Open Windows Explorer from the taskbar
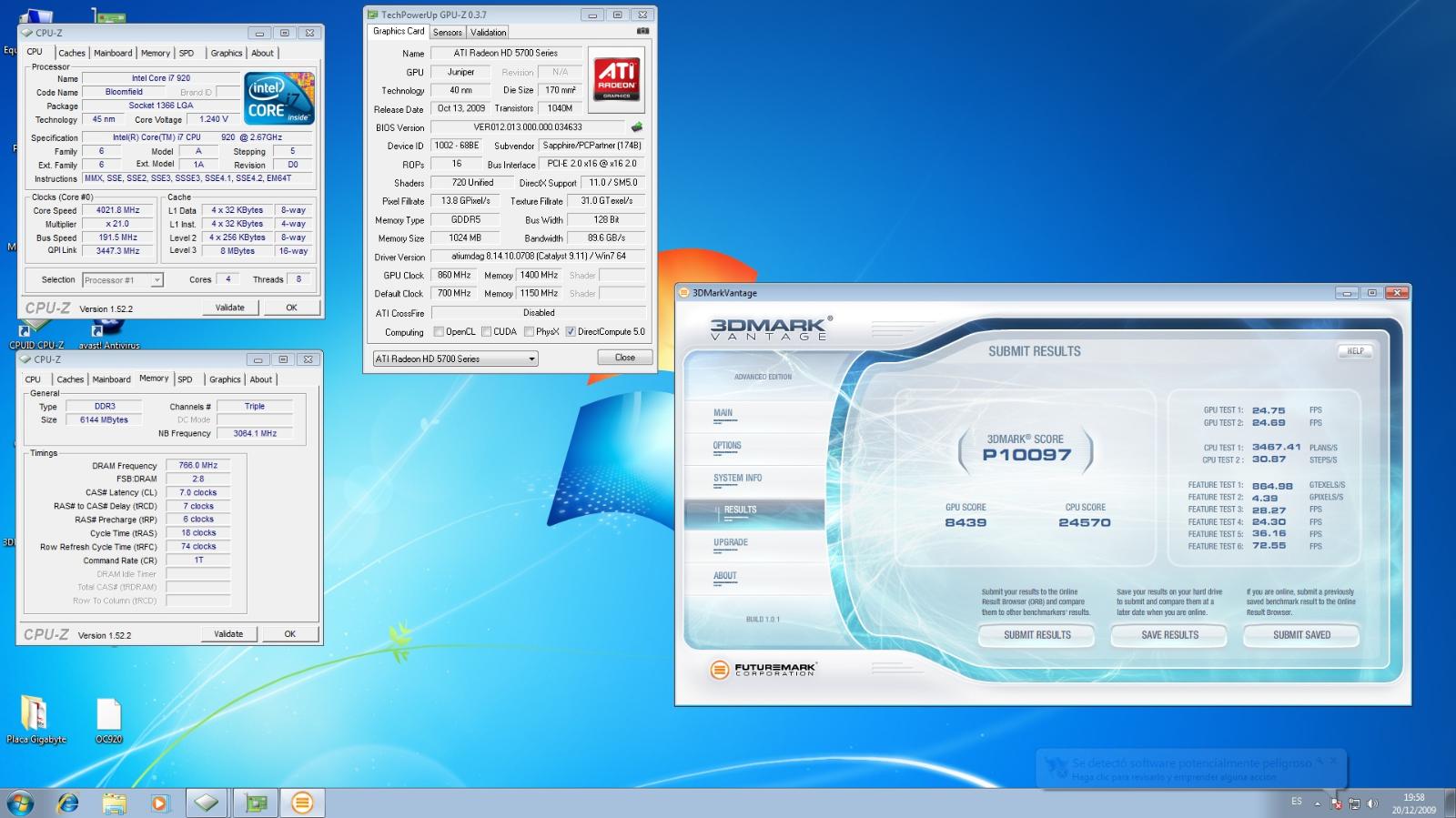The height and width of the screenshot is (818, 1456). click(x=114, y=803)
